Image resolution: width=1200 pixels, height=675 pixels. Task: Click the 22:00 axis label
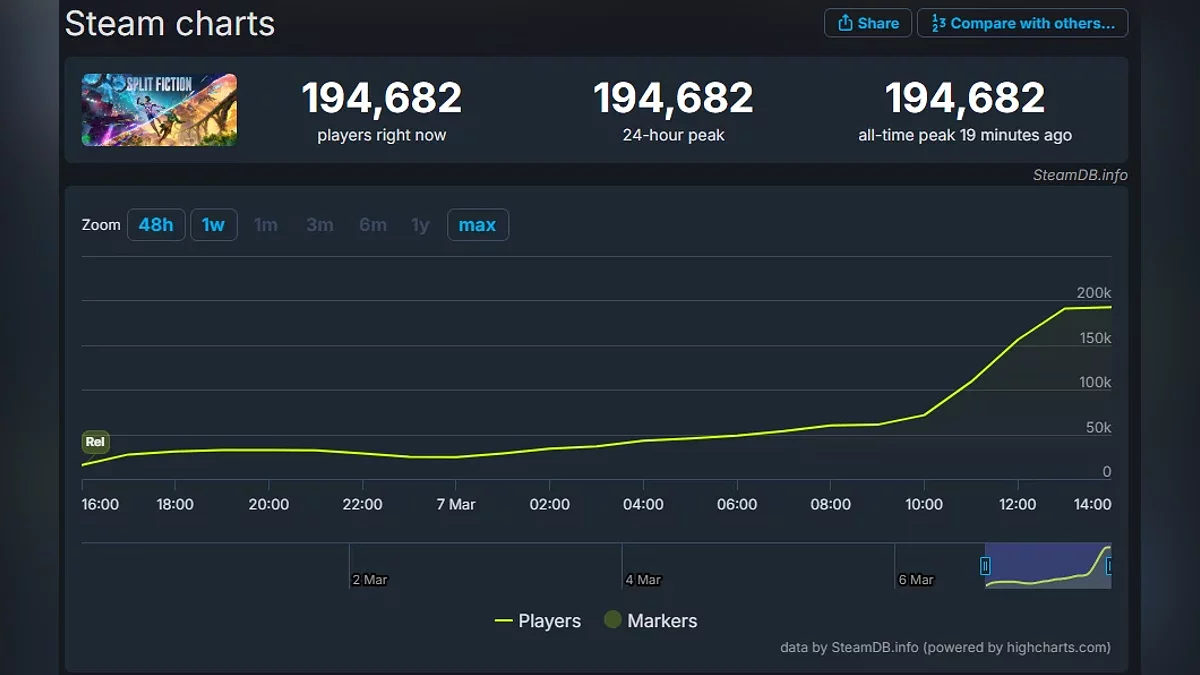click(x=362, y=504)
